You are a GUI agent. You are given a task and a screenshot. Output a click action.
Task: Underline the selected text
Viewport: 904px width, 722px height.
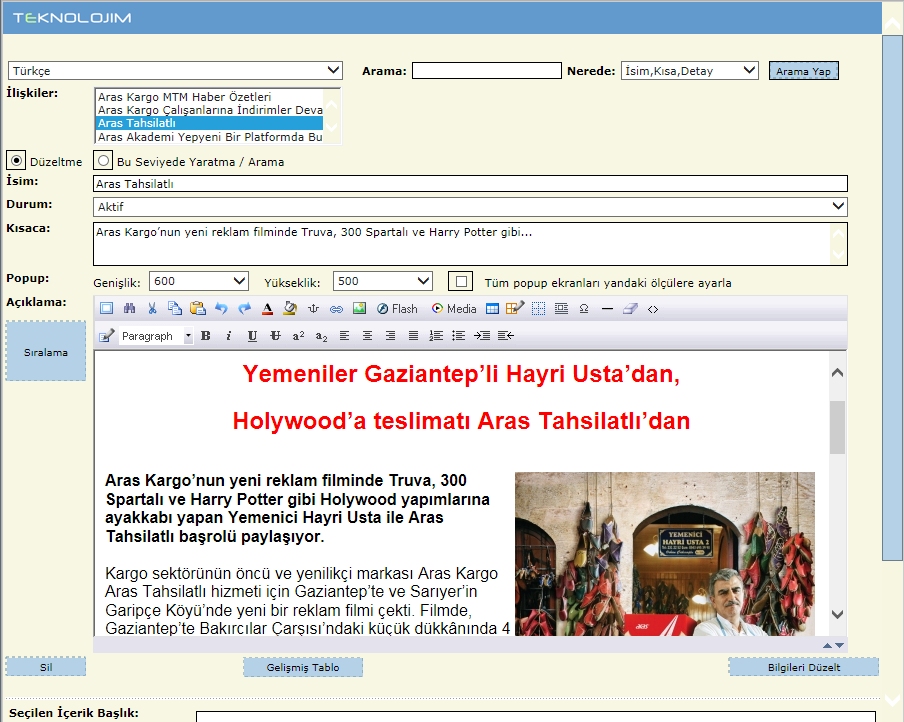tap(252, 336)
